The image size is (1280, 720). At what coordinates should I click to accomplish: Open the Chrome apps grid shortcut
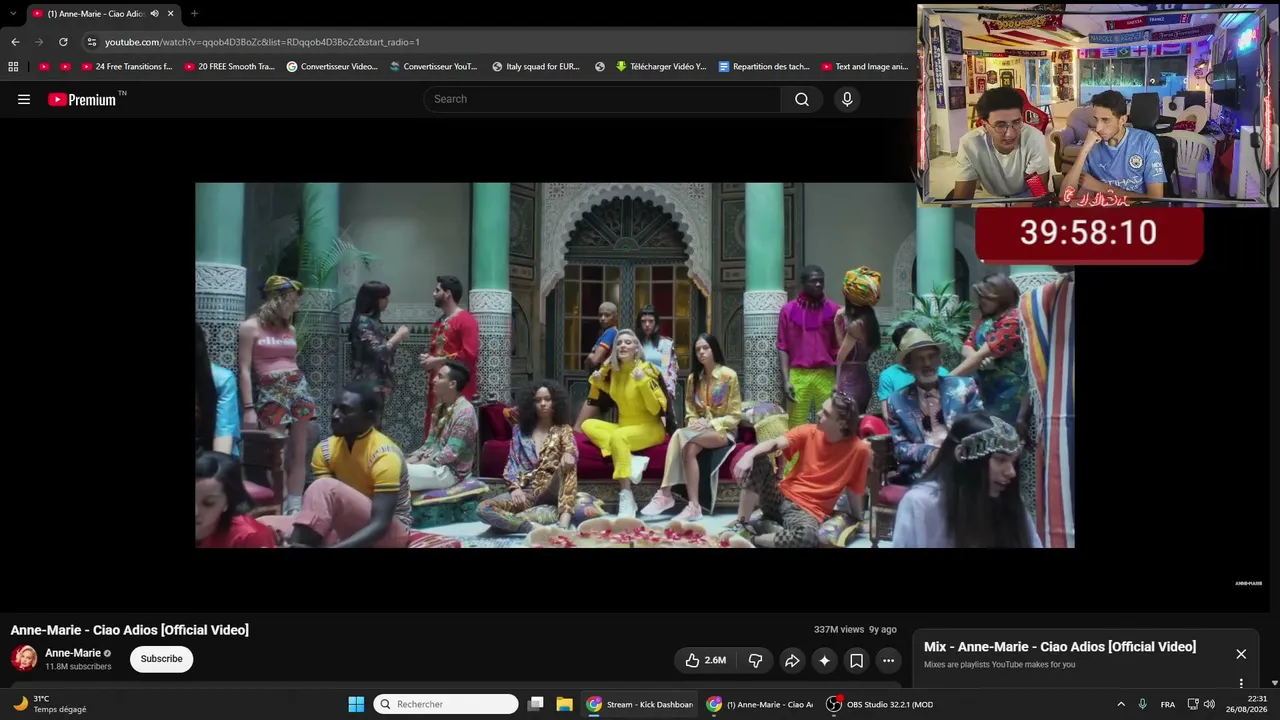coord(13,67)
